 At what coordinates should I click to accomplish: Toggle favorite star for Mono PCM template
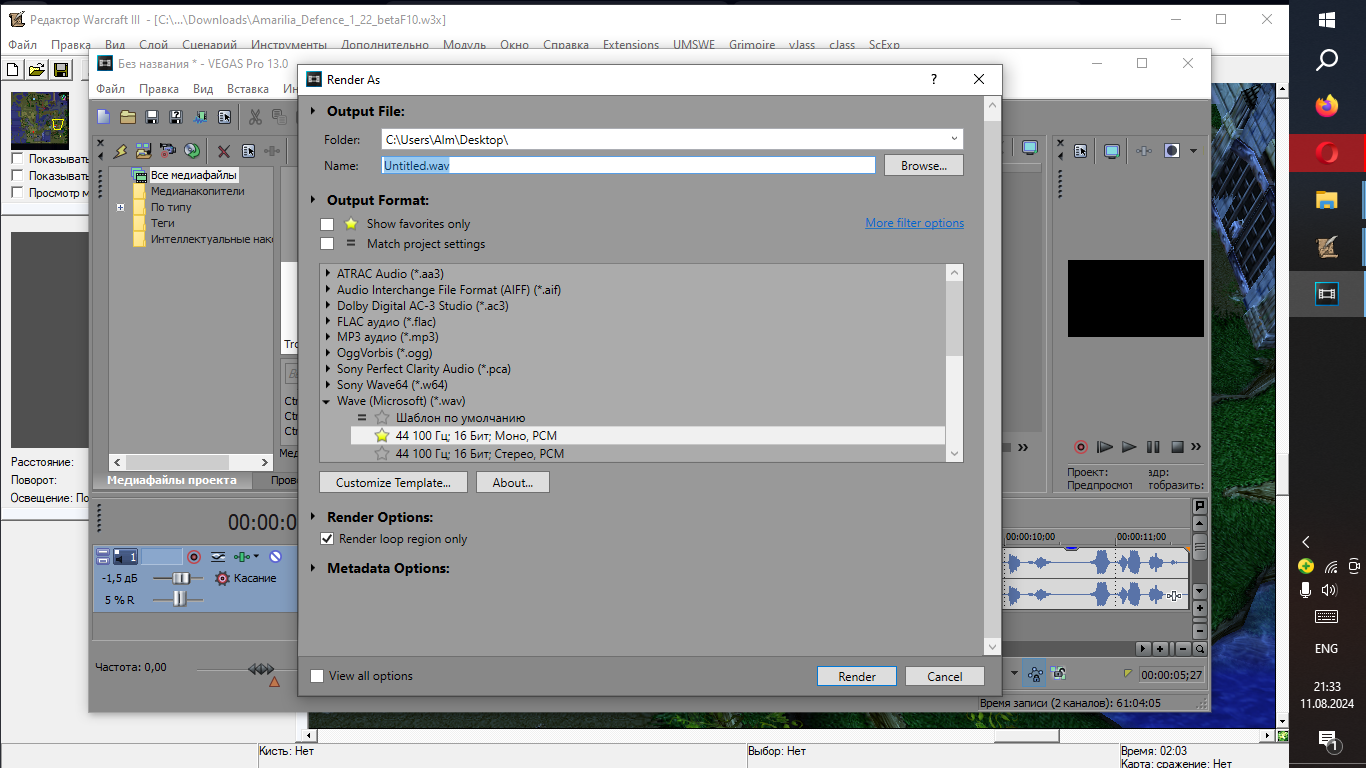[x=381, y=436]
